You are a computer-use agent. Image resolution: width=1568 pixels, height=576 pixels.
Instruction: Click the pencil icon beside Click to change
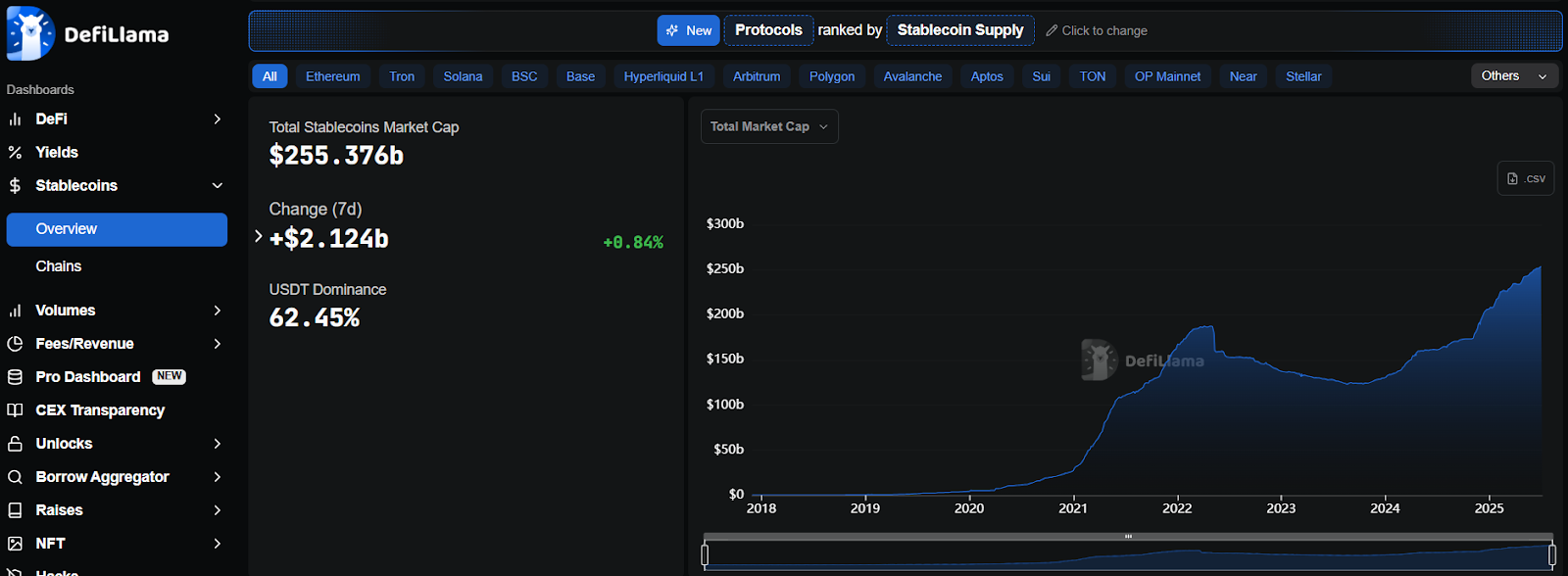(1052, 30)
